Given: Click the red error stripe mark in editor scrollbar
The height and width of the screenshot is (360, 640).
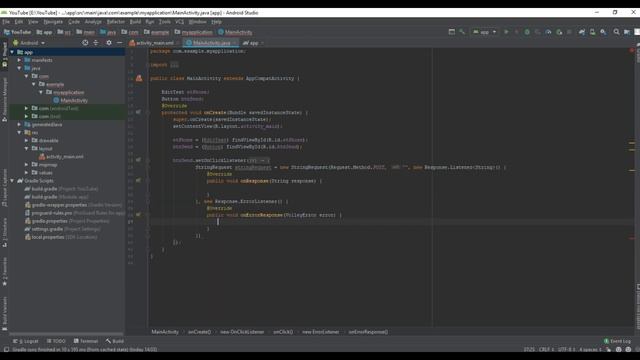Looking at the screenshot, I should [632, 238].
